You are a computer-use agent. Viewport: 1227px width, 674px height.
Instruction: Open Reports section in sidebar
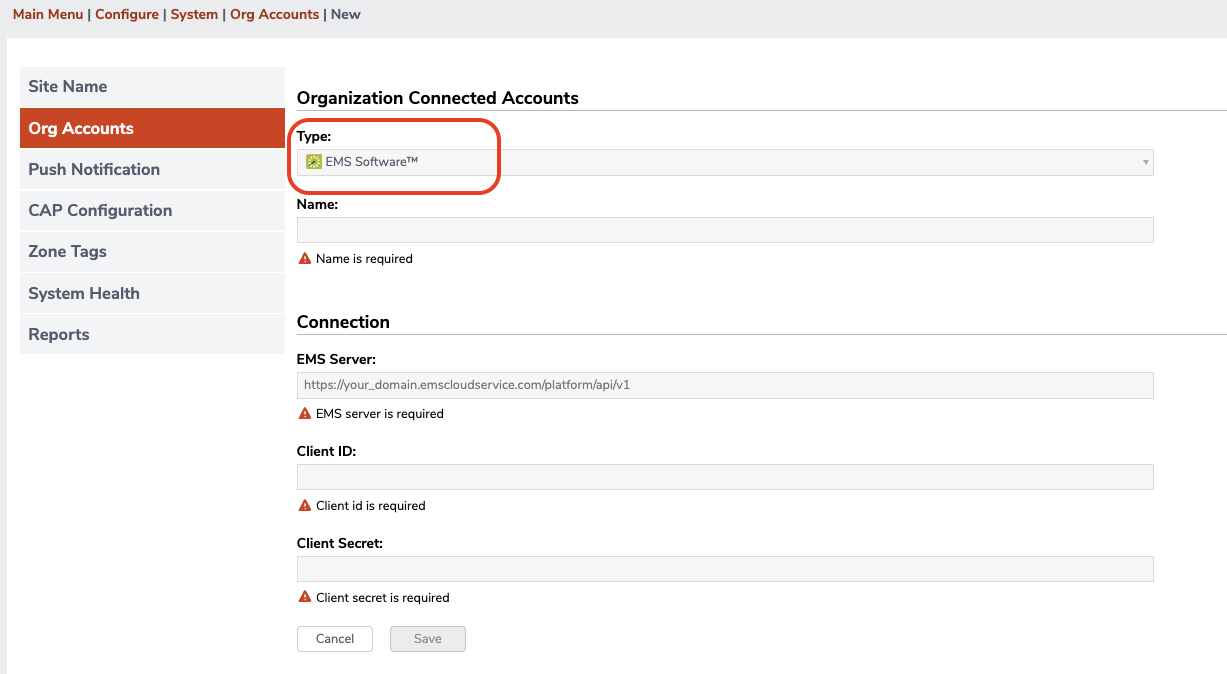[152, 334]
